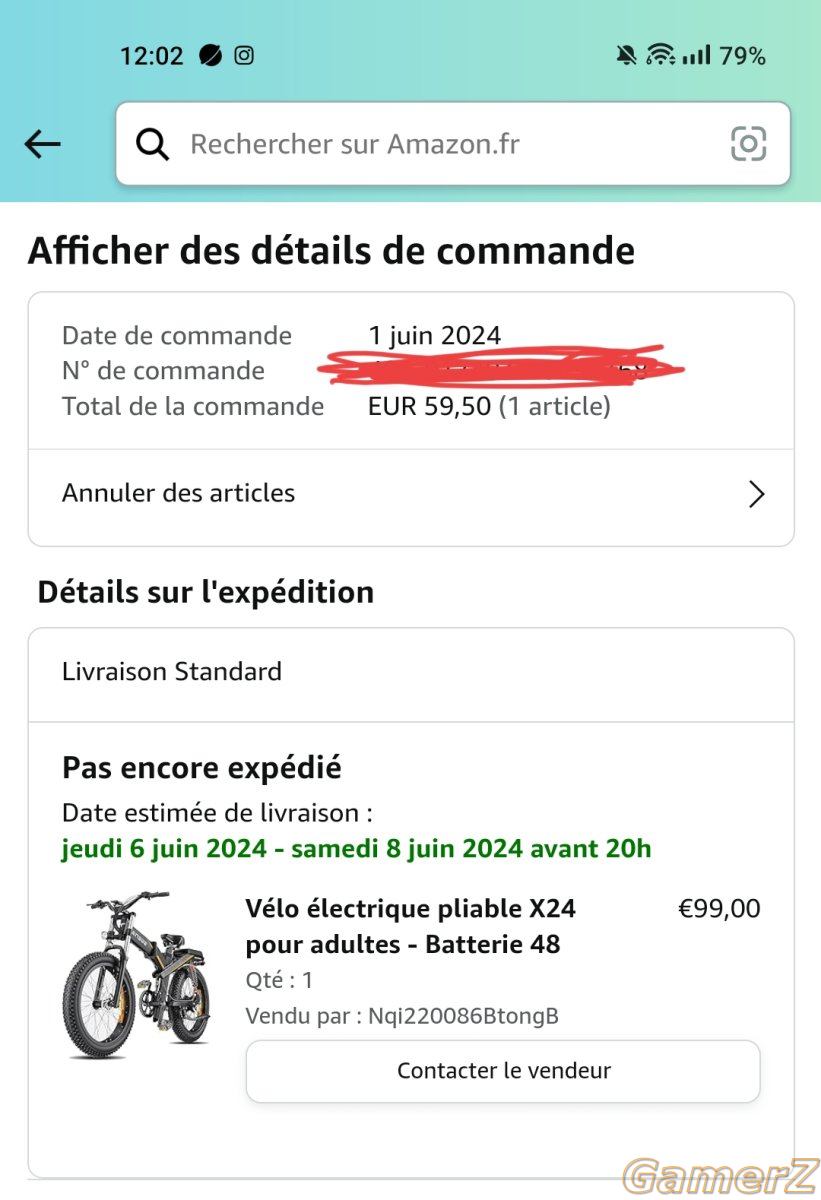Viewport: 821px width, 1200px height.
Task: Open the electric bike product thumbnail
Action: (x=136, y=974)
